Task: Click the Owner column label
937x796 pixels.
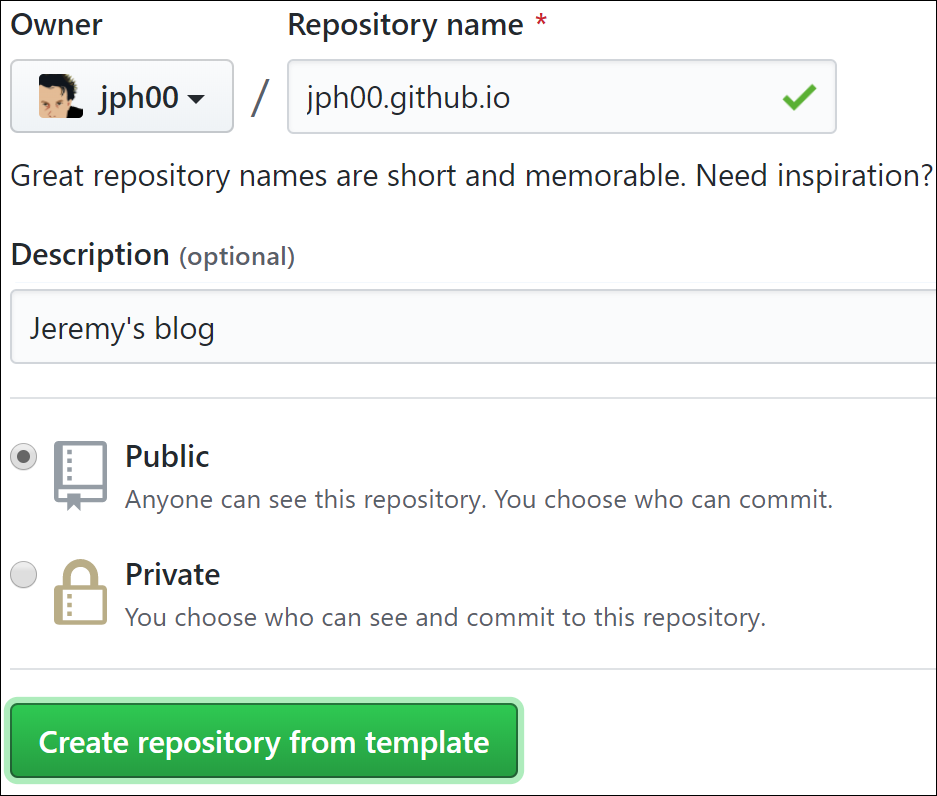Action: point(55,24)
